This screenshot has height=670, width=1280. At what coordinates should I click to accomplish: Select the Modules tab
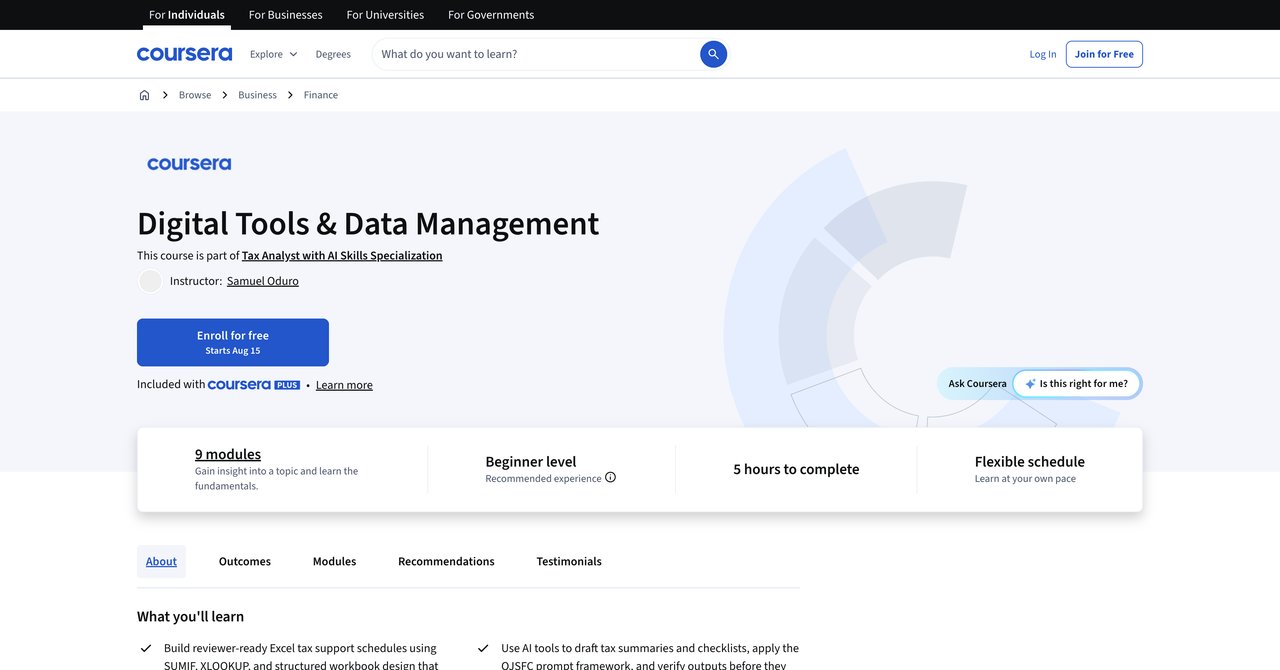[x=334, y=562]
